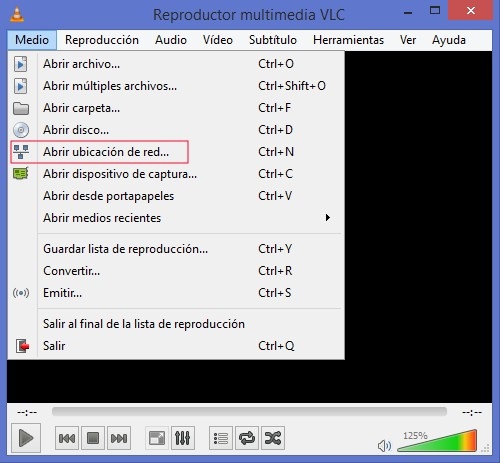Select Guardar lista de reproducción... entry
Screen dimensions: 500x463
176,249
